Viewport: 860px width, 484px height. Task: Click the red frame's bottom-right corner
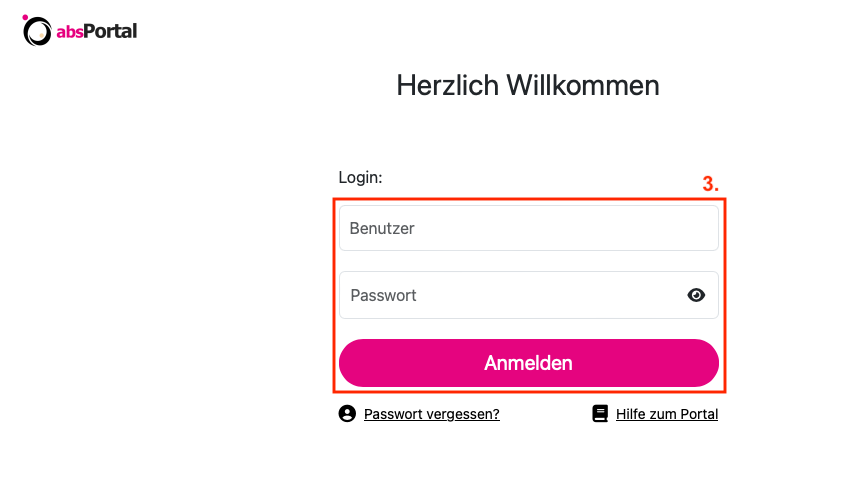pos(725,391)
